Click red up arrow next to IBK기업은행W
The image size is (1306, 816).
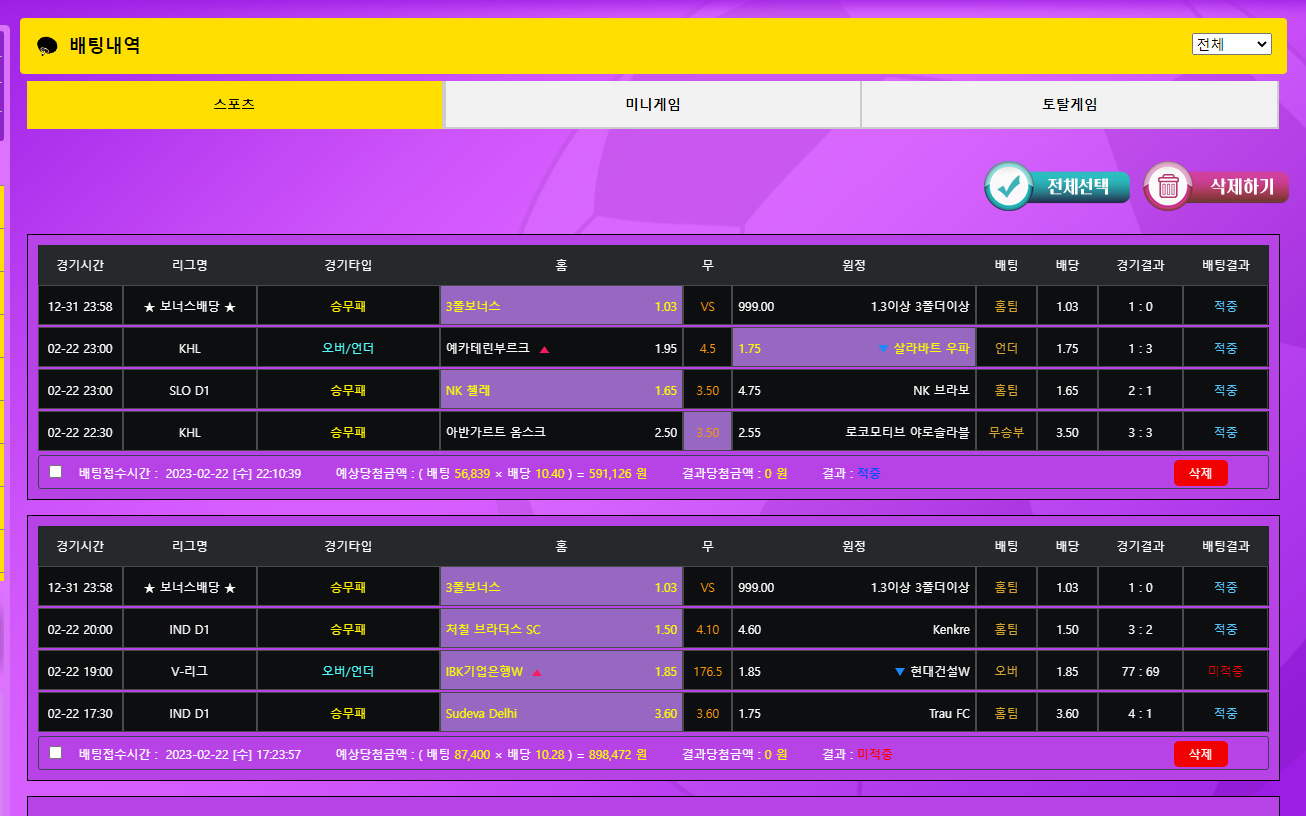[x=537, y=672]
